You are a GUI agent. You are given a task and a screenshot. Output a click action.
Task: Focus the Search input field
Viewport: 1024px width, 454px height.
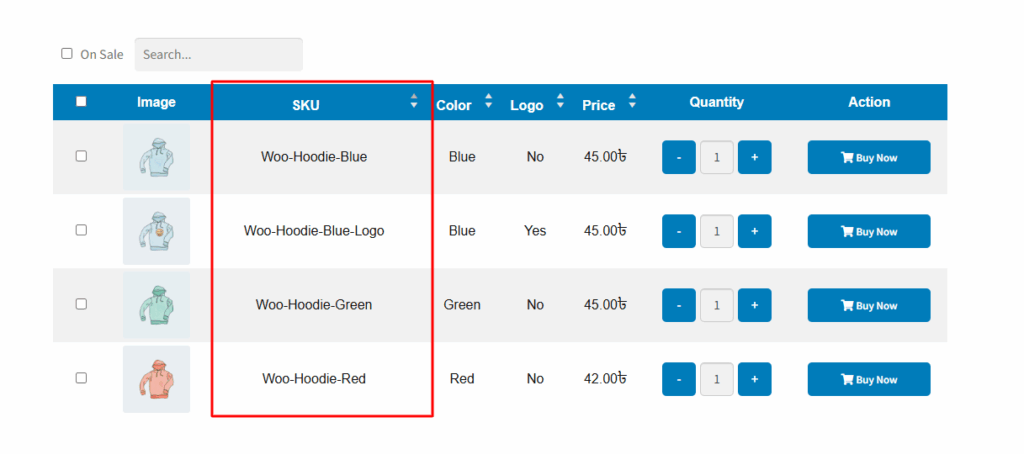click(219, 54)
